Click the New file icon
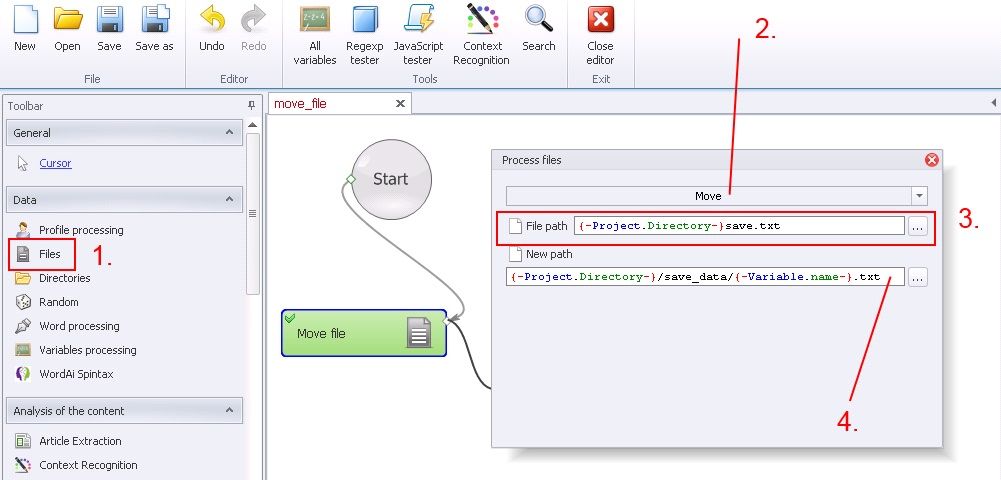Screen dimensions: 1001x480 25,21
